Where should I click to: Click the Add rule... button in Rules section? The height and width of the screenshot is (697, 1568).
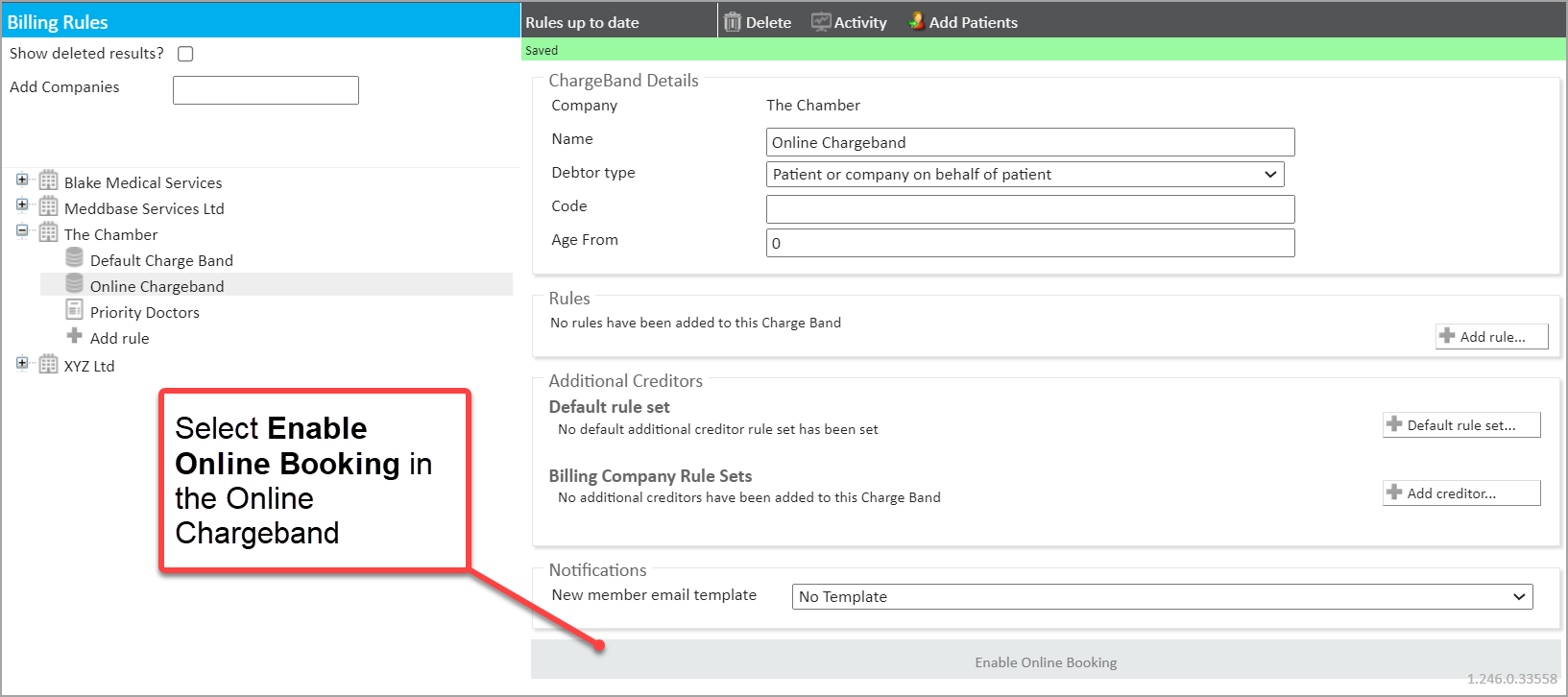point(1491,337)
